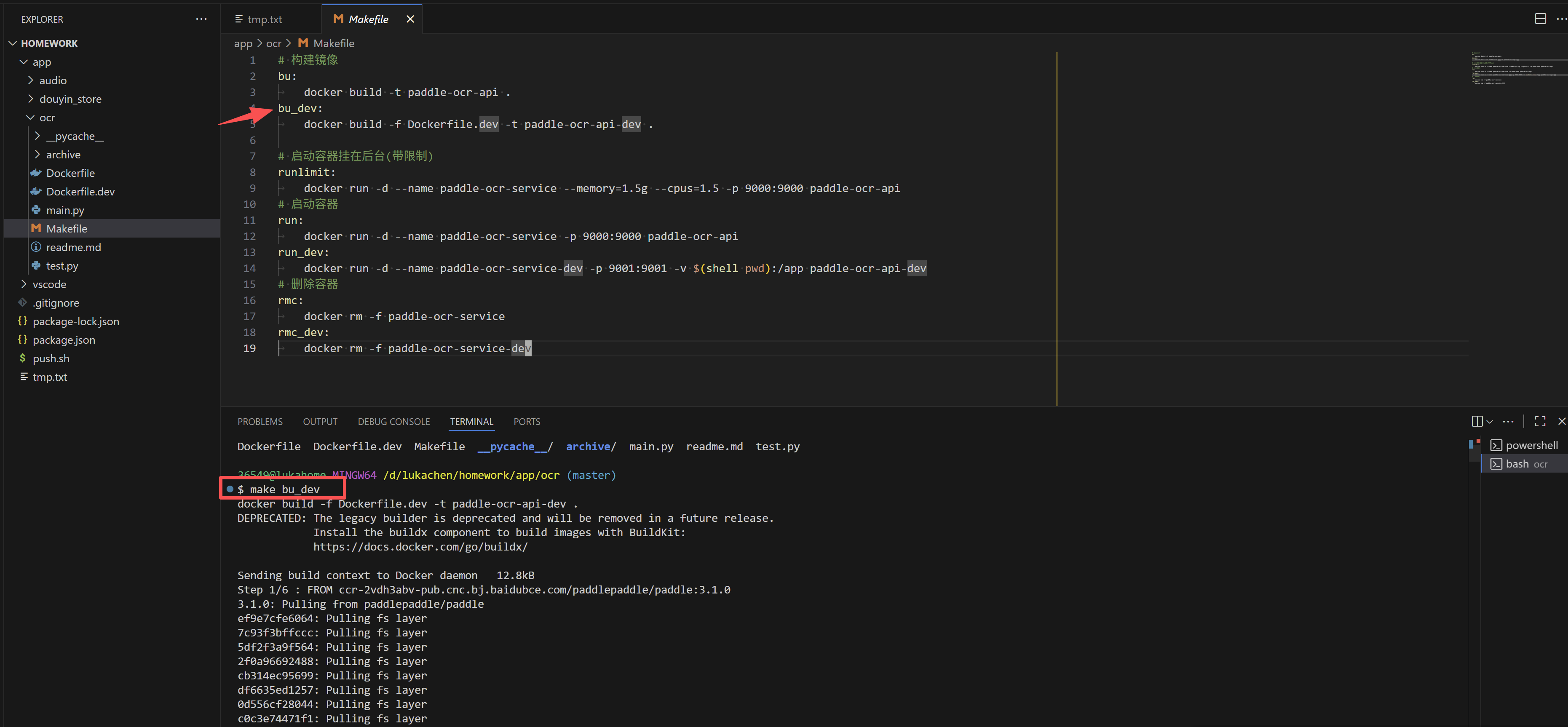Image resolution: width=1568 pixels, height=727 pixels.
Task: Click the Dockerfile.dev whale icon in Explorer
Action: click(36, 191)
